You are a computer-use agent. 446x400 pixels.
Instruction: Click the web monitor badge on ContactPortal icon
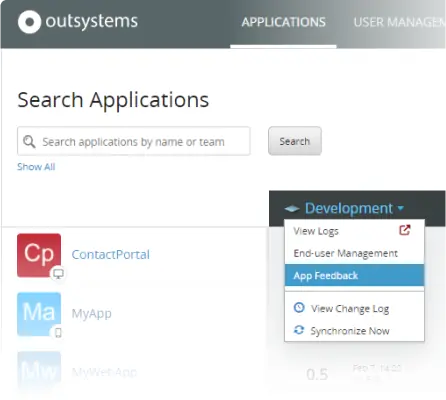click(x=58, y=274)
